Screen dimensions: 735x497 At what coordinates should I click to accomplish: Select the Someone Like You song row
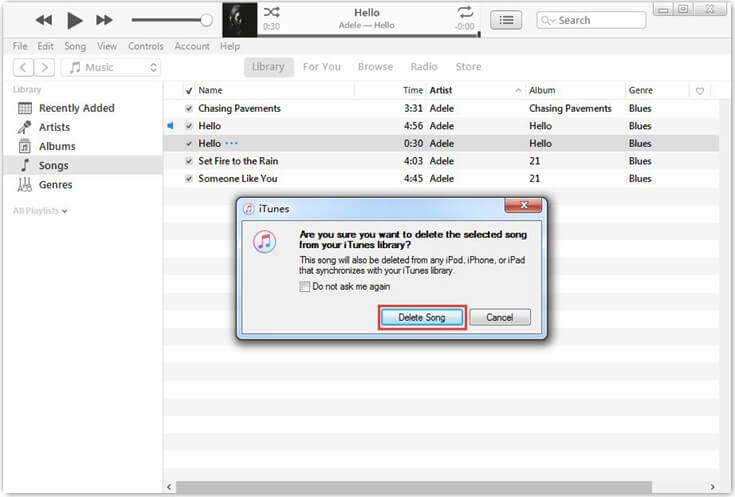(x=441, y=179)
